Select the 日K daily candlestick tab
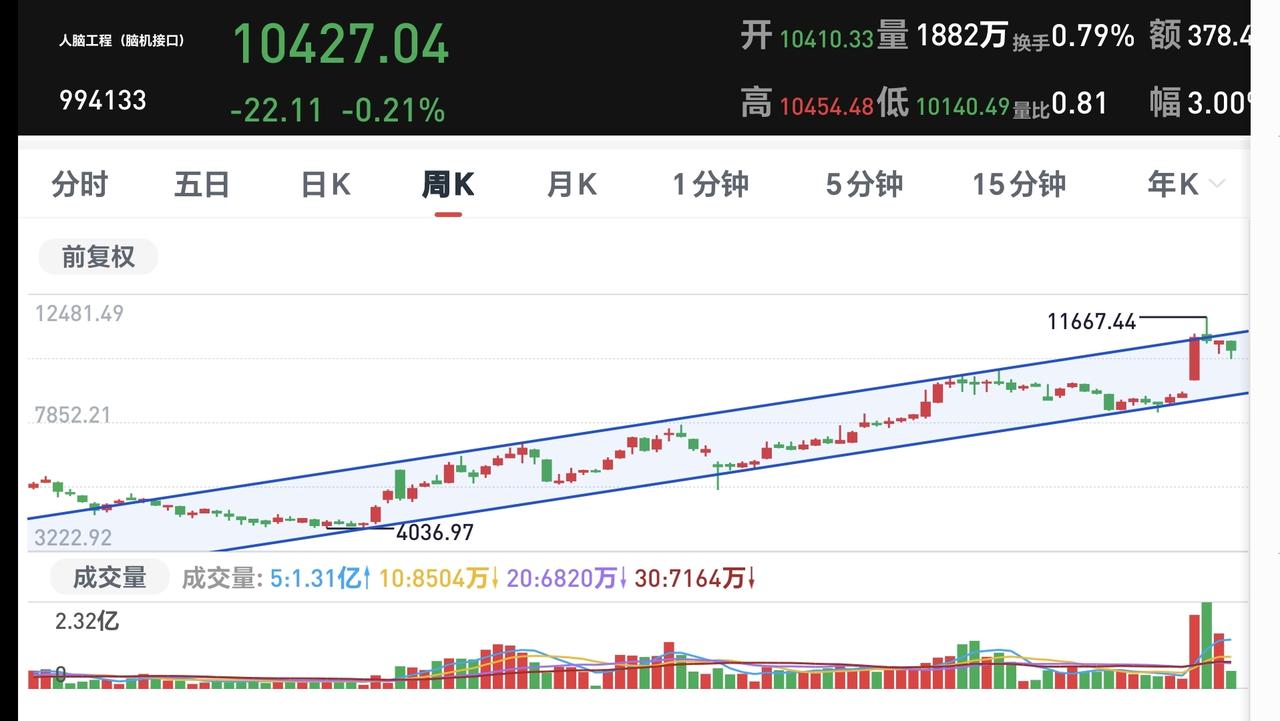 325,184
